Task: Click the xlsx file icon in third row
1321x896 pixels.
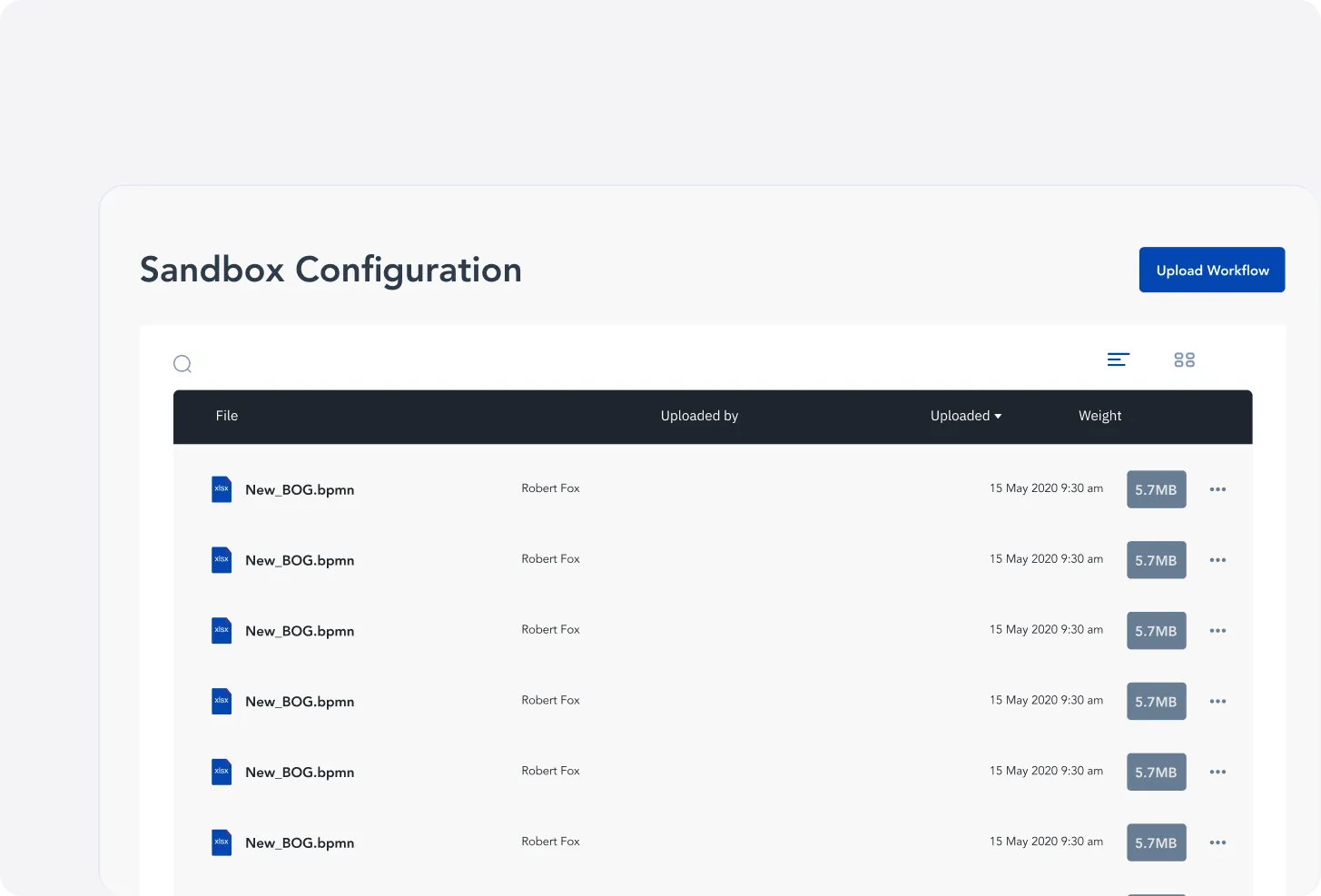Action: tap(222, 630)
